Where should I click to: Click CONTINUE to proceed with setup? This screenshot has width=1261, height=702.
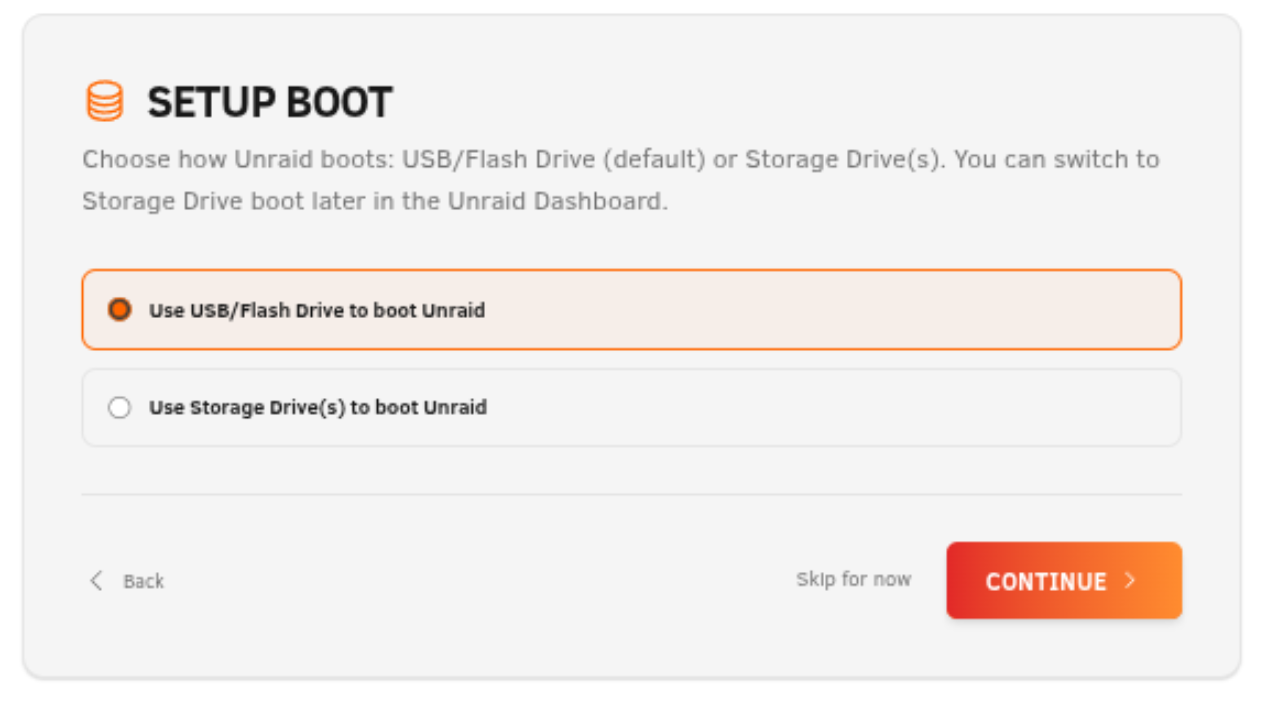[x=1063, y=580]
